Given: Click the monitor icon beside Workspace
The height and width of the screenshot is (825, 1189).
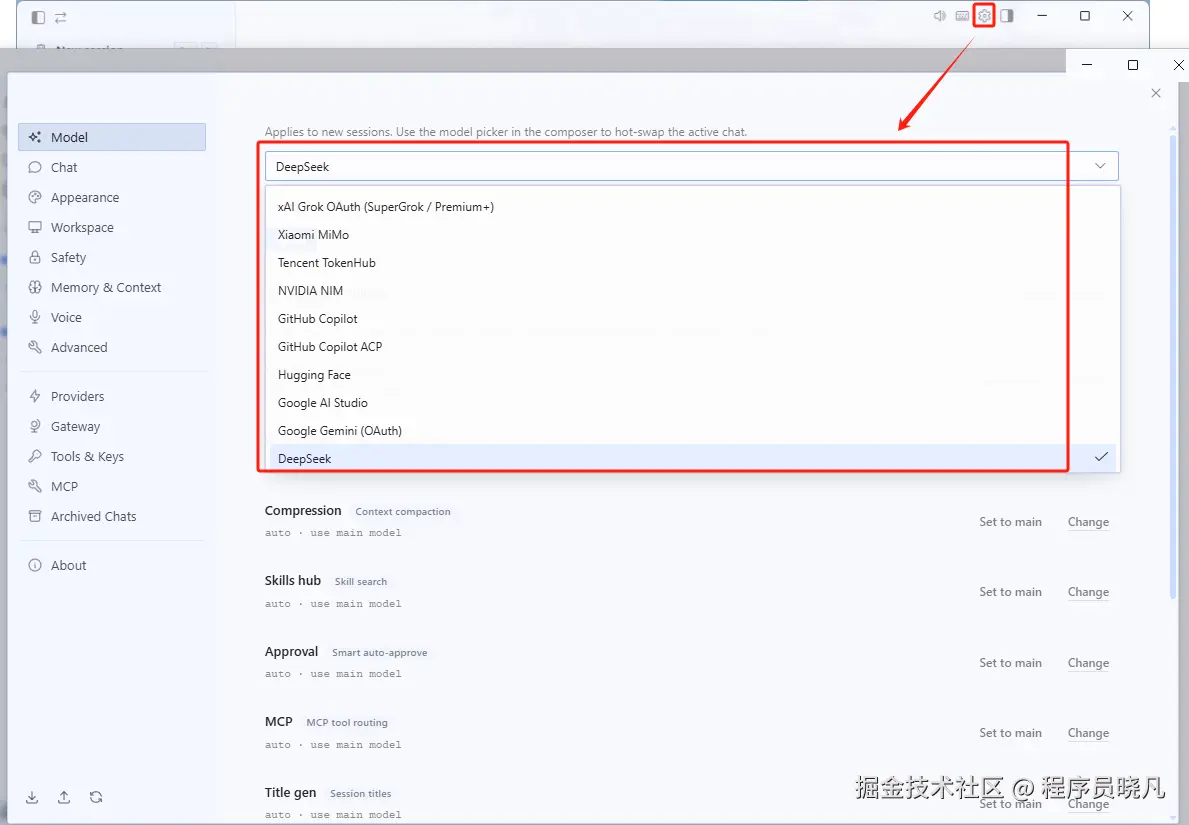Looking at the screenshot, I should 35,227.
